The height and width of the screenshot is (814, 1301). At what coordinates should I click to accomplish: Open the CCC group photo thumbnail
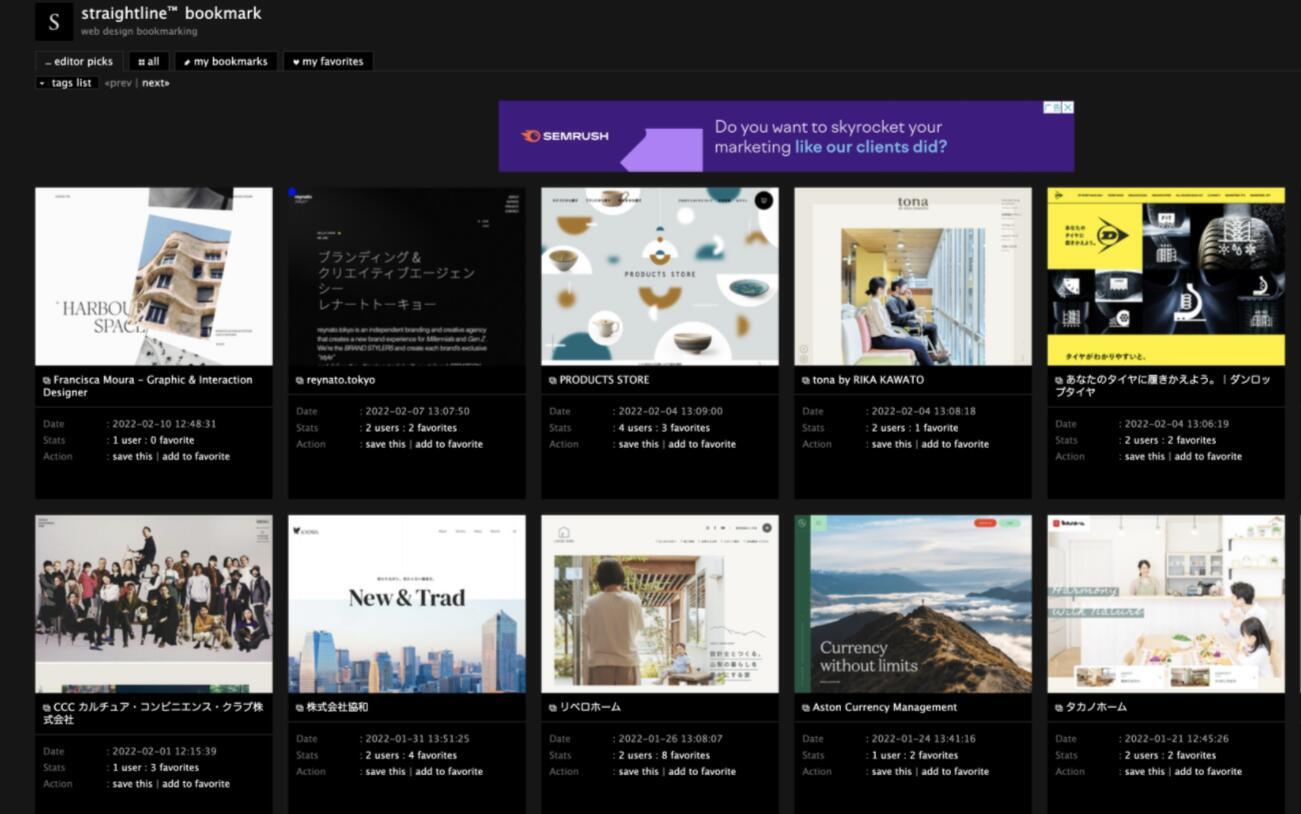(x=154, y=604)
